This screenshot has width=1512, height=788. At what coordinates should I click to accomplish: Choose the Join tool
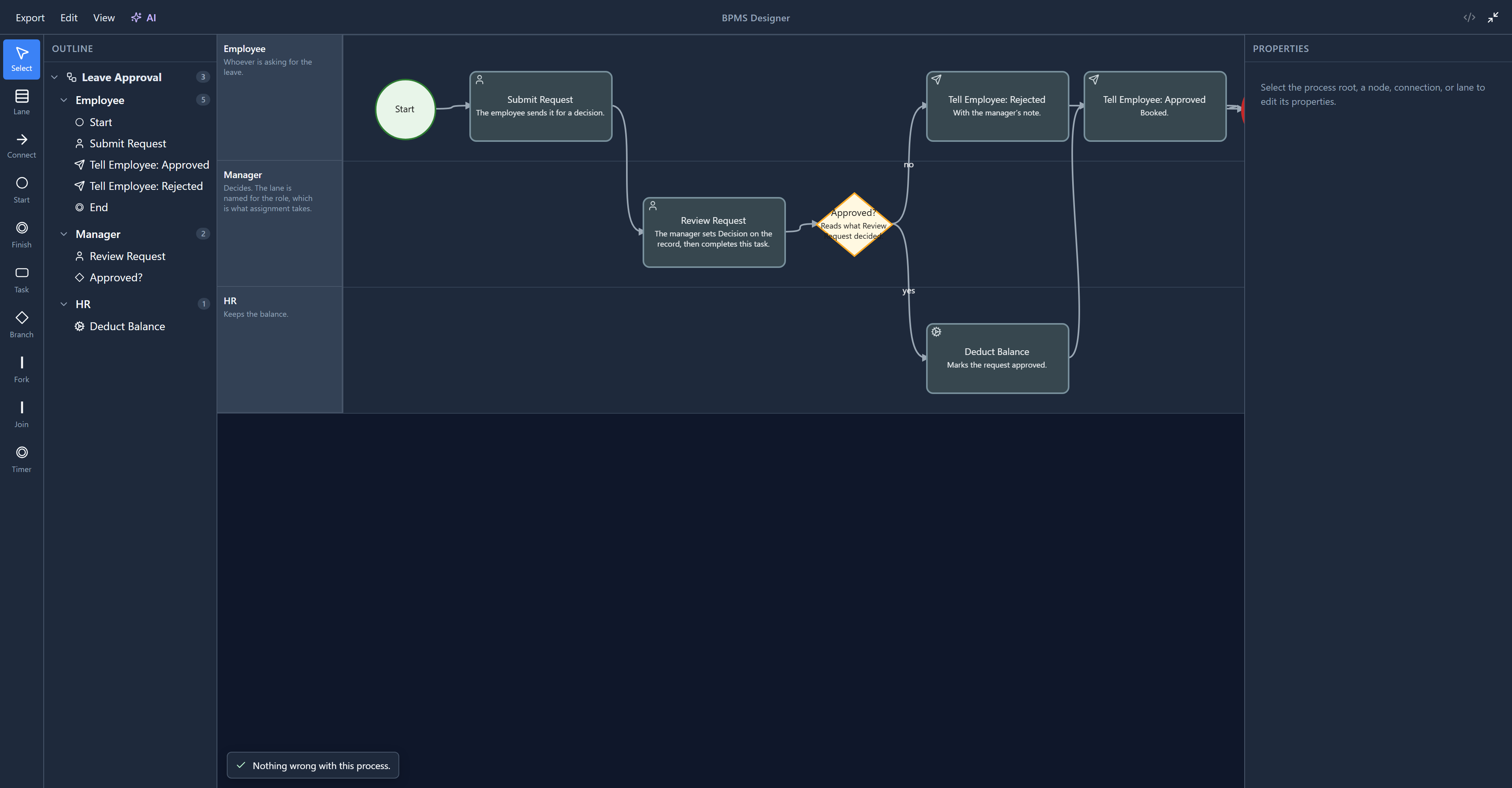(x=22, y=415)
